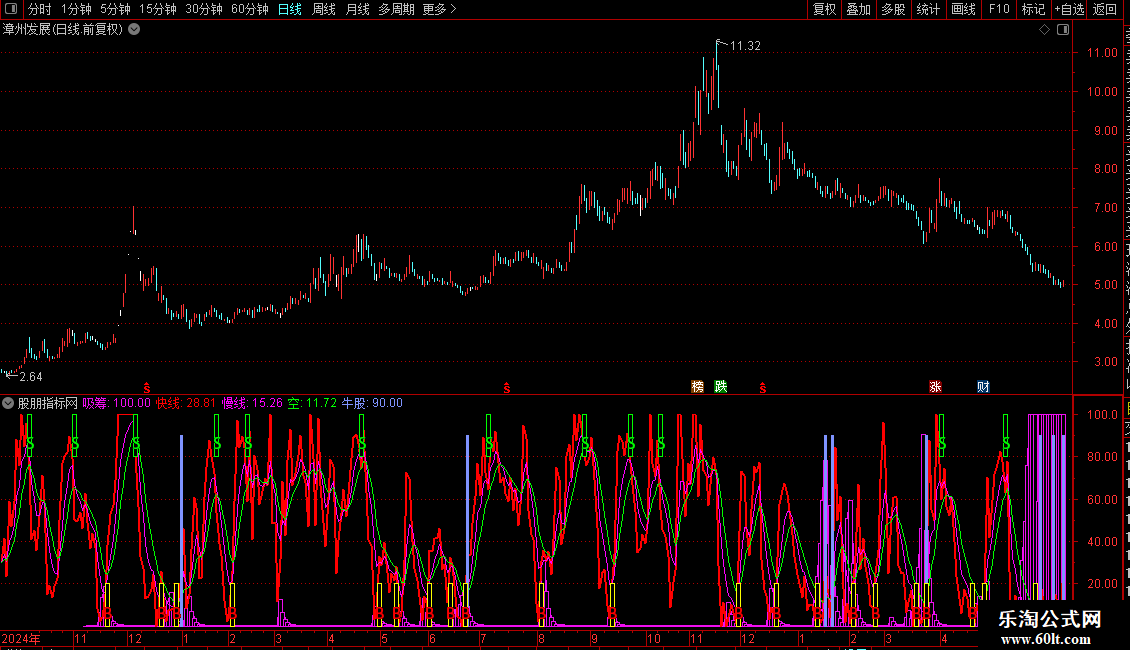Click the green 跌 event marker

721,387
